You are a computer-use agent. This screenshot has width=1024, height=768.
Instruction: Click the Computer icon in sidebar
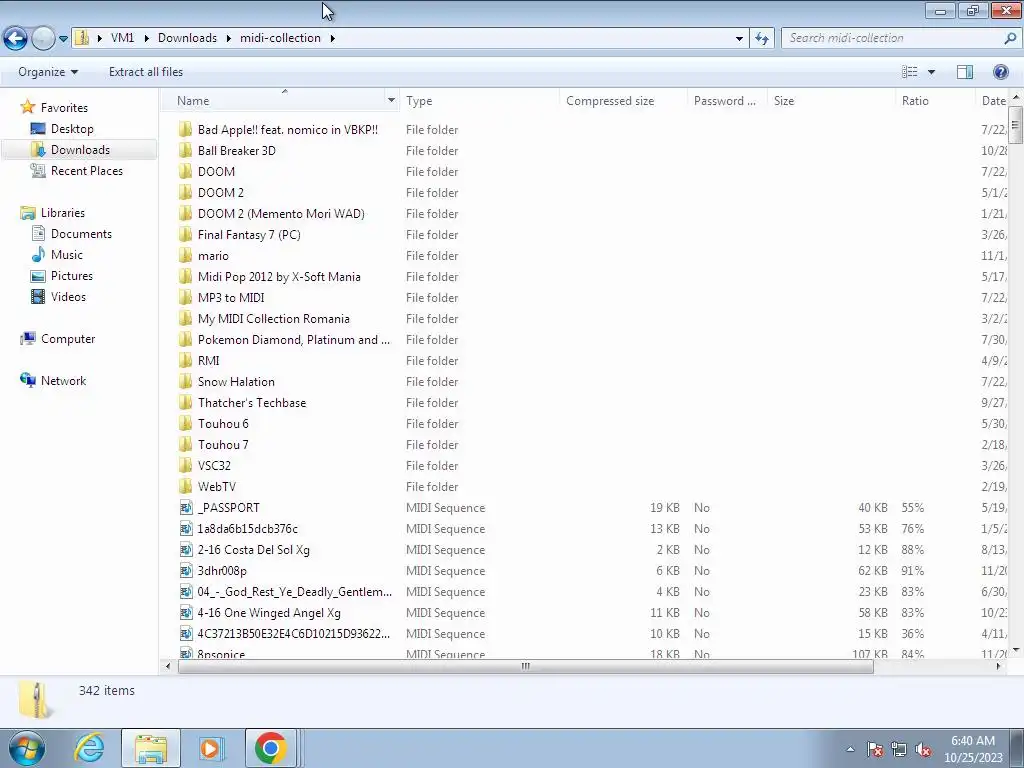(27, 339)
